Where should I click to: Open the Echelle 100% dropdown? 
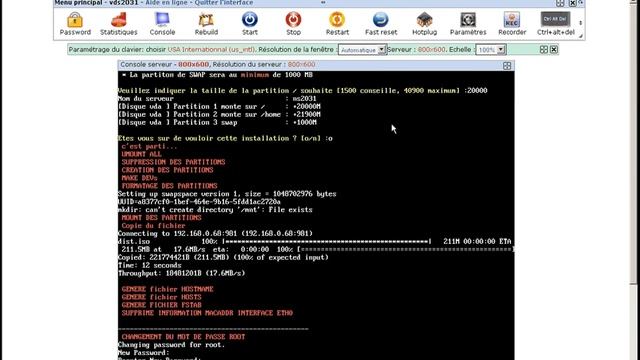(491, 50)
